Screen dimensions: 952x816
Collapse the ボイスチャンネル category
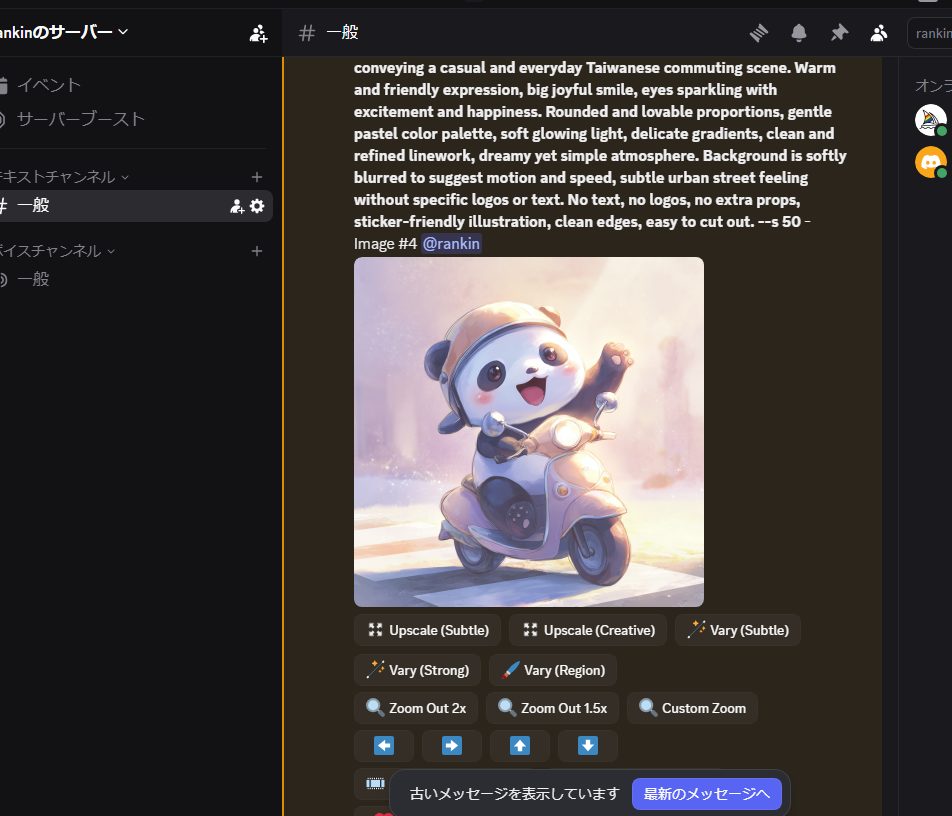(55, 251)
